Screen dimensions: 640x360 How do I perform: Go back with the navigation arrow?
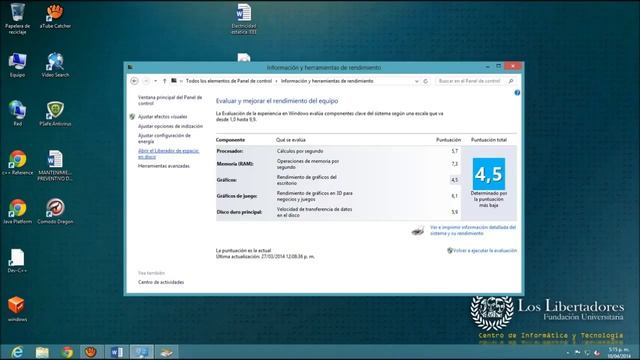coord(134,81)
